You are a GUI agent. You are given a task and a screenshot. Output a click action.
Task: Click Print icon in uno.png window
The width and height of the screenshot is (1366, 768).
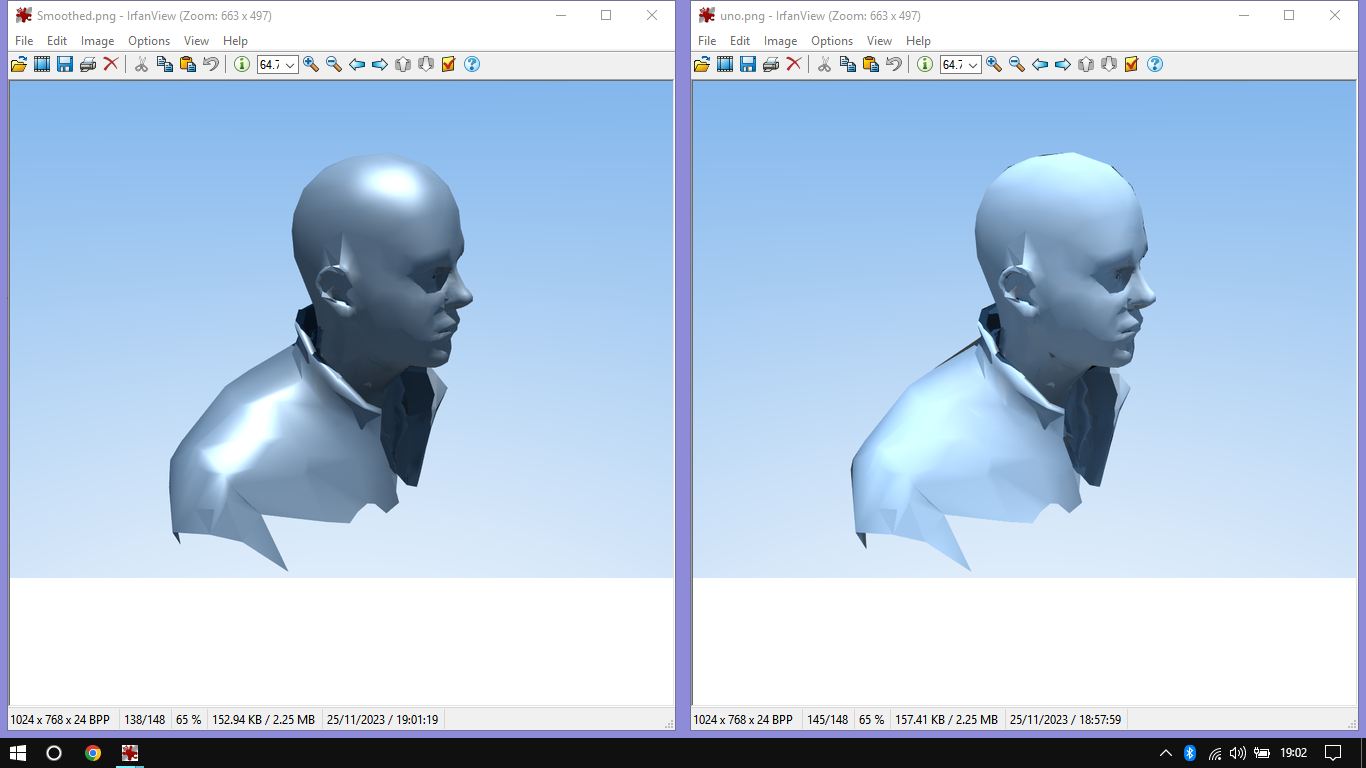pos(771,64)
